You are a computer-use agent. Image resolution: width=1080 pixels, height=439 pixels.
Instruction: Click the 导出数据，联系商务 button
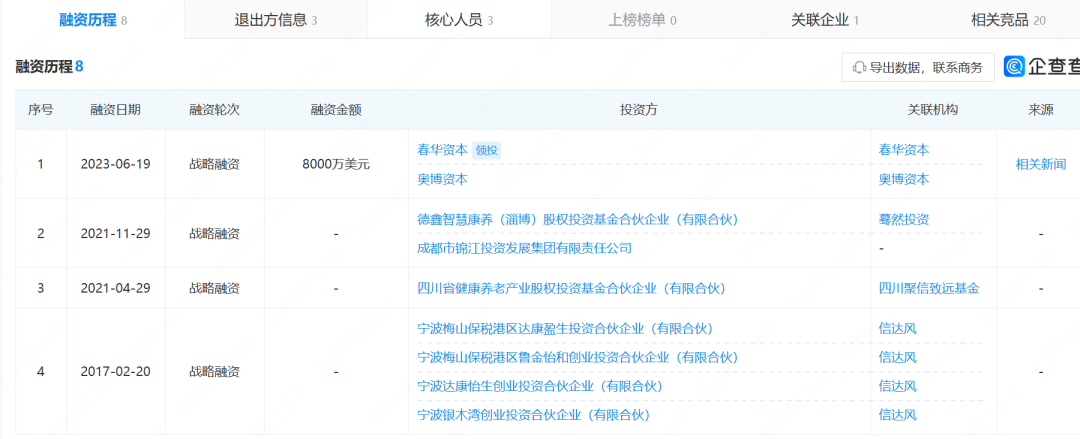coord(917,67)
